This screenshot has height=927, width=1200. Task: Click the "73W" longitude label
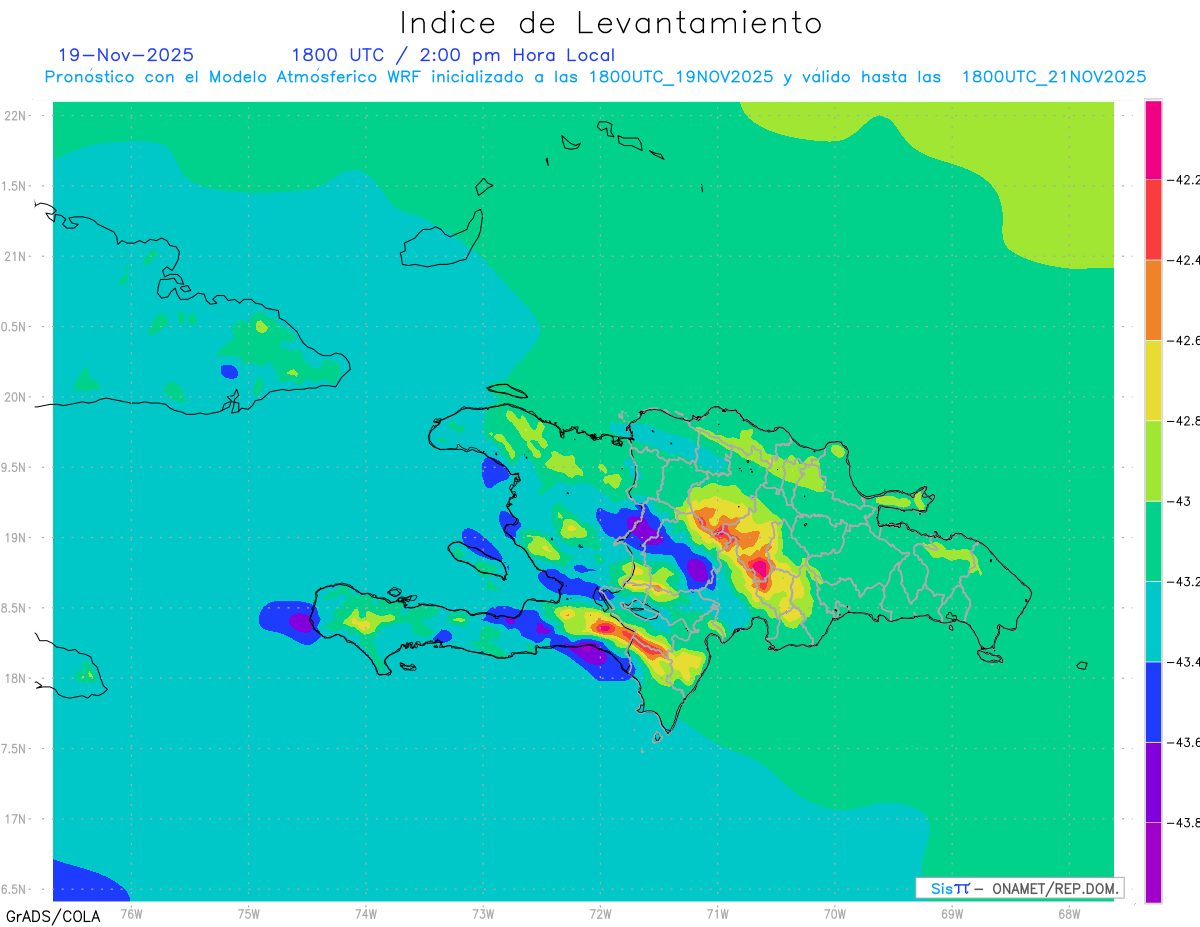483,912
